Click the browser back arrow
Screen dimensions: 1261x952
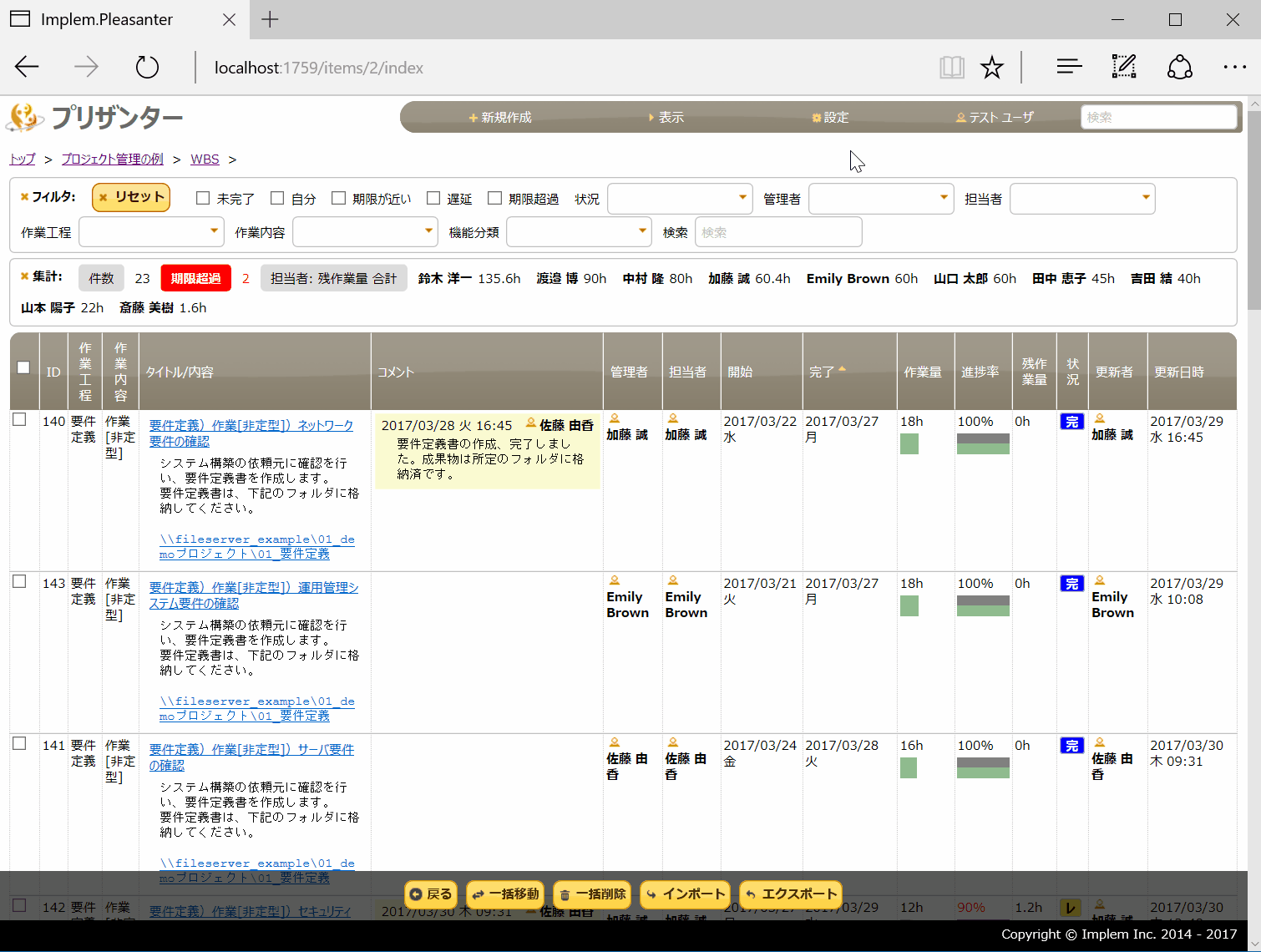pyautogui.click(x=27, y=67)
